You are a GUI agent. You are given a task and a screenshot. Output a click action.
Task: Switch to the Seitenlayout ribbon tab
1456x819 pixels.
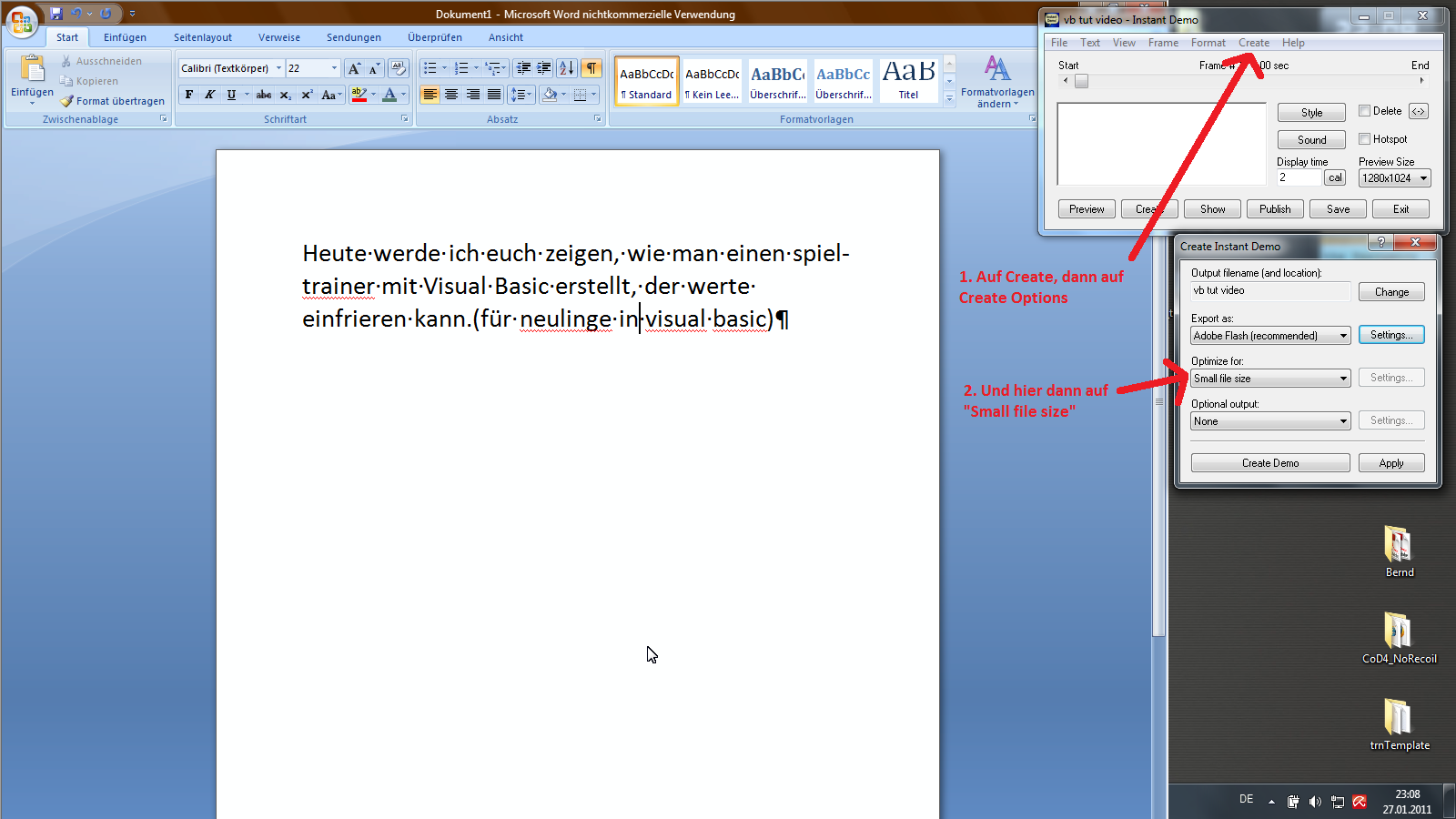(203, 37)
